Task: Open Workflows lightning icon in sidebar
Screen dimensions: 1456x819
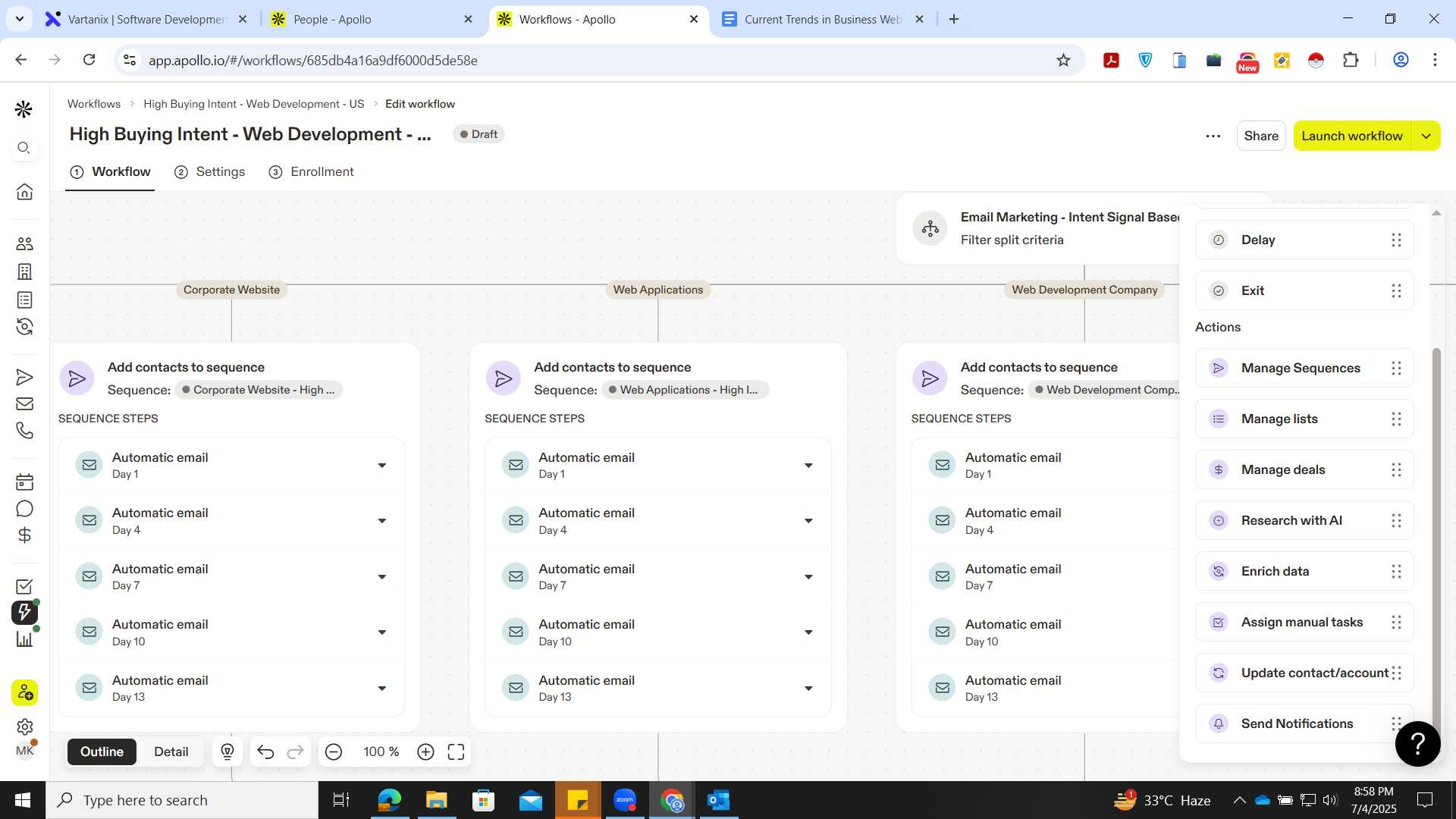Action: coord(24,612)
